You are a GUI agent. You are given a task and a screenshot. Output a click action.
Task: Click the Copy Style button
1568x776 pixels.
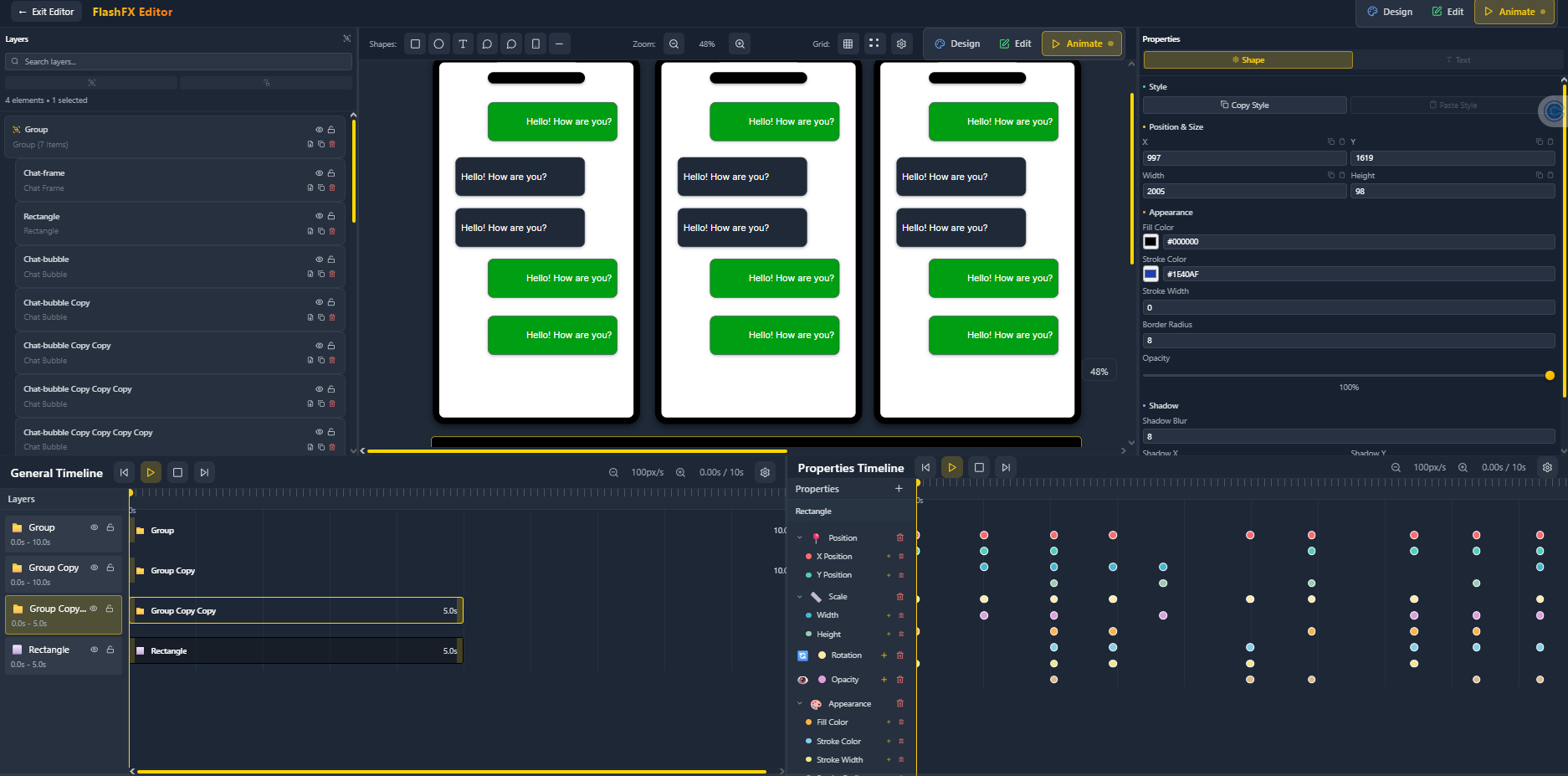[x=1244, y=105]
